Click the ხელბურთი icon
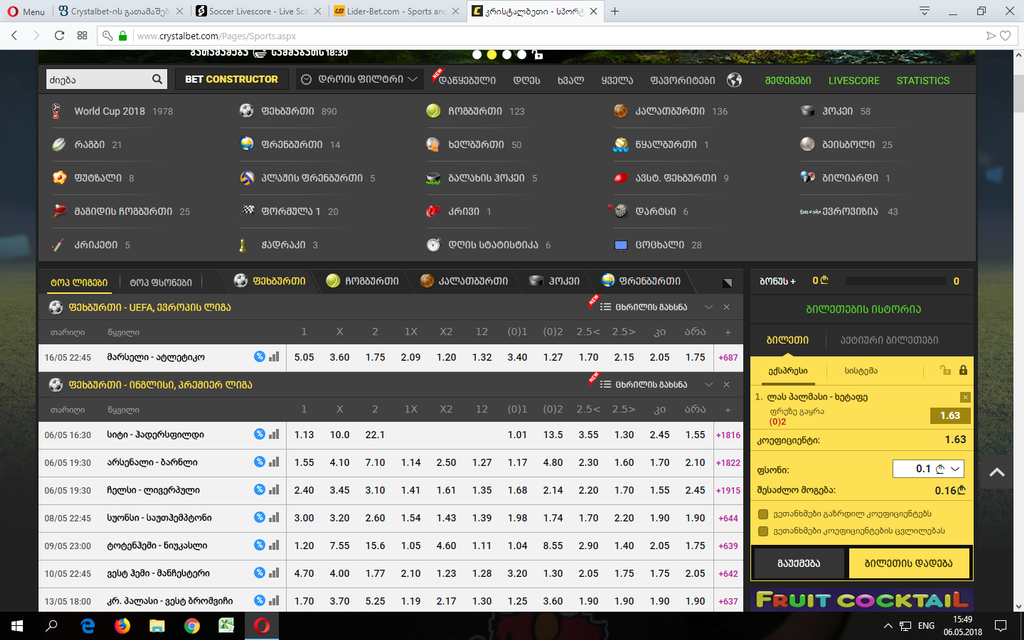The height and width of the screenshot is (640, 1024). (433, 144)
